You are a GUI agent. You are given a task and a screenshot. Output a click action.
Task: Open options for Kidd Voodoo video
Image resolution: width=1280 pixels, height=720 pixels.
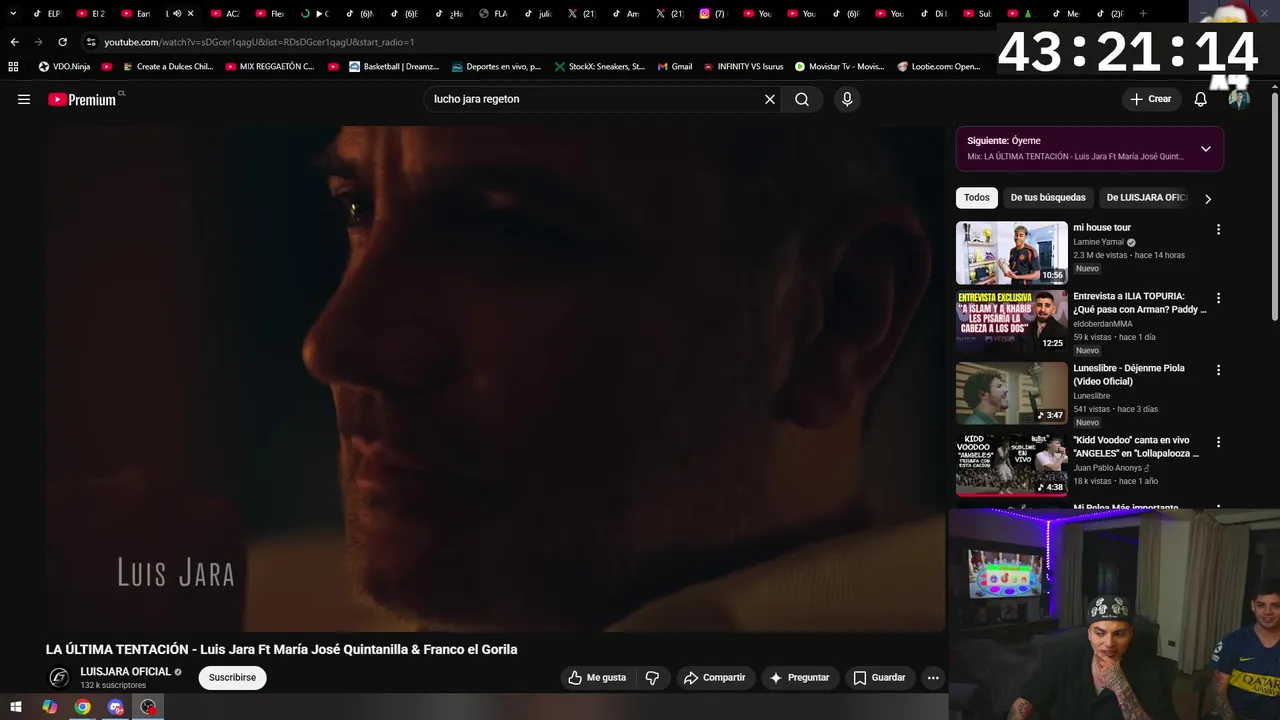(x=1218, y=442)
